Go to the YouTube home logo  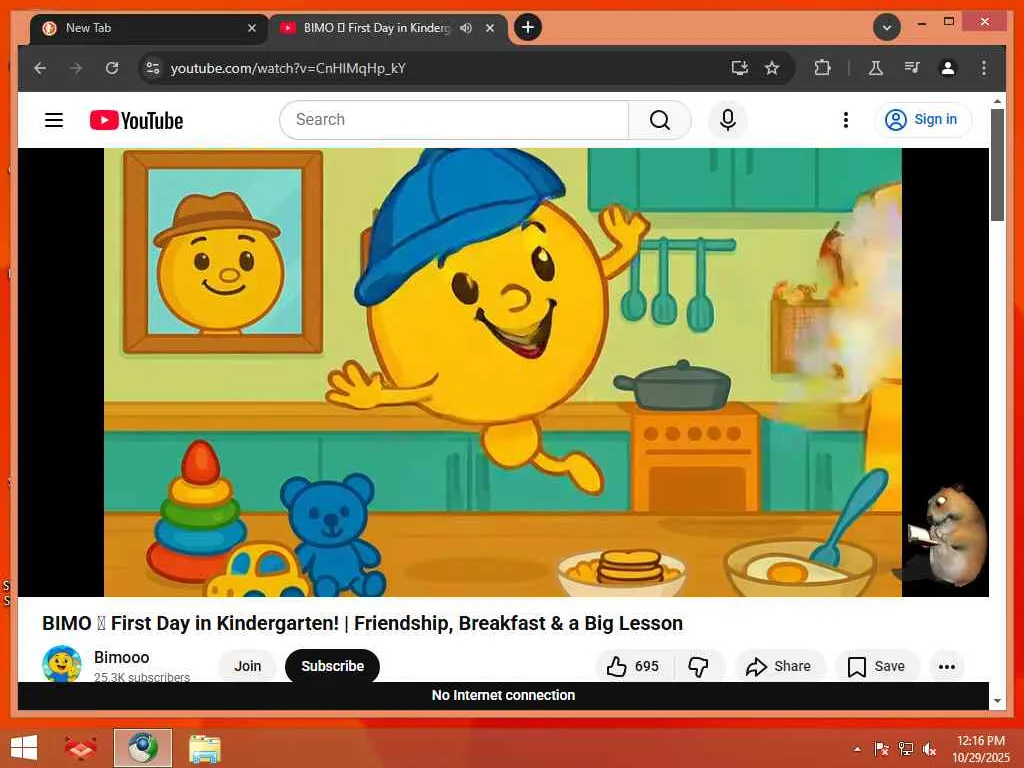click(136, 120)
